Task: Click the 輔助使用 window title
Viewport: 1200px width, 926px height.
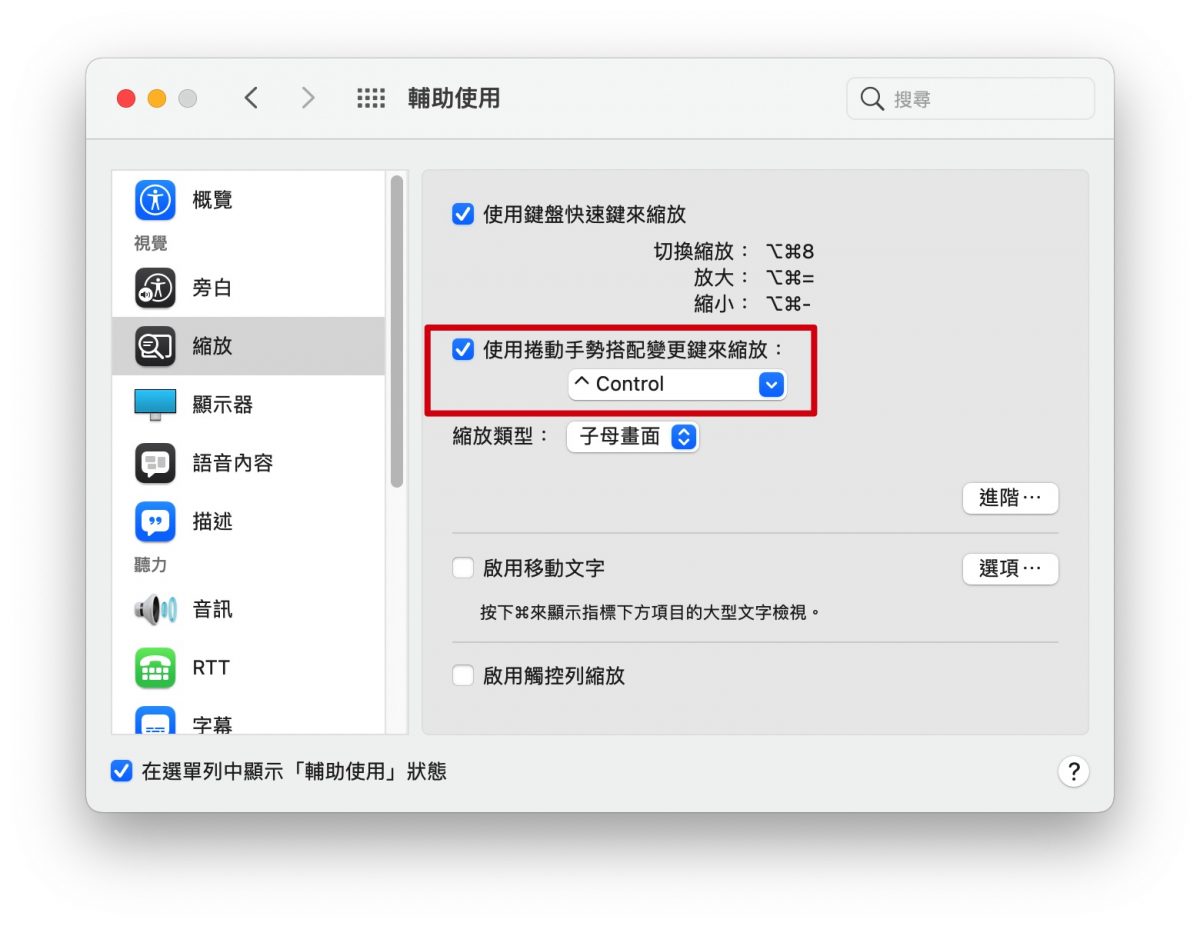Action: tap(454, 98)
